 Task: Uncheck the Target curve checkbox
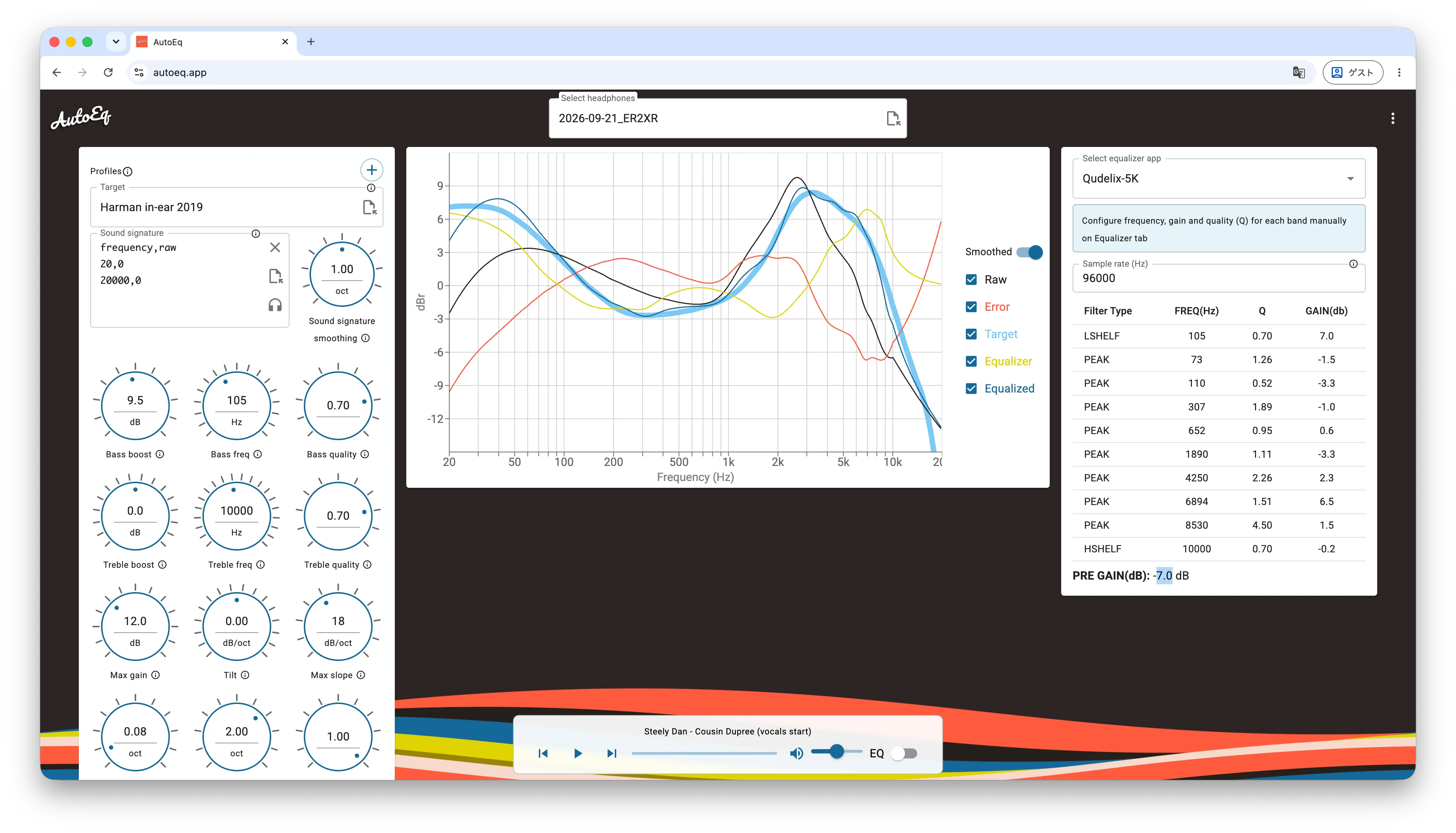(971, 334)
